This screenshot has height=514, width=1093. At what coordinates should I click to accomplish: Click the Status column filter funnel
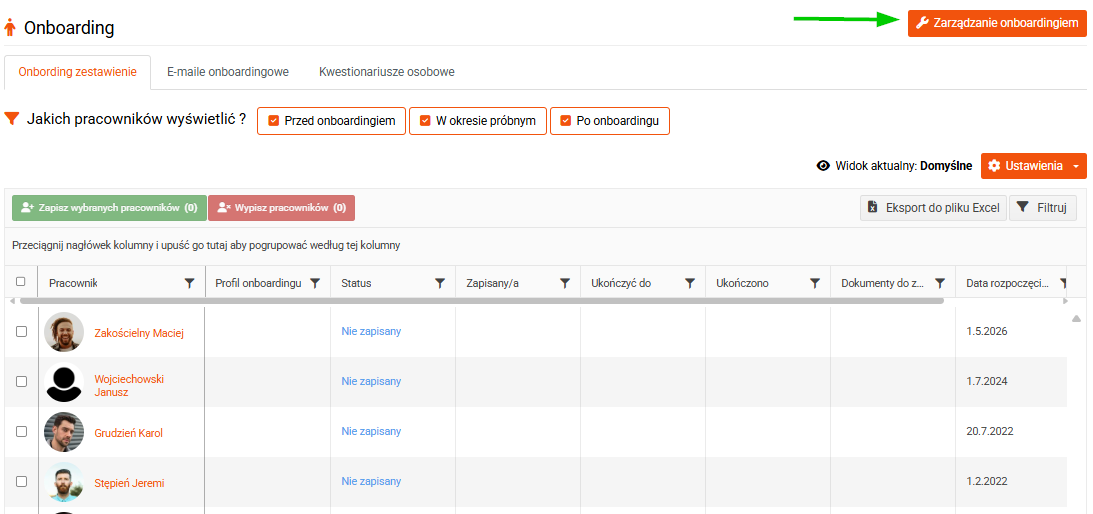tap(440, 283)
